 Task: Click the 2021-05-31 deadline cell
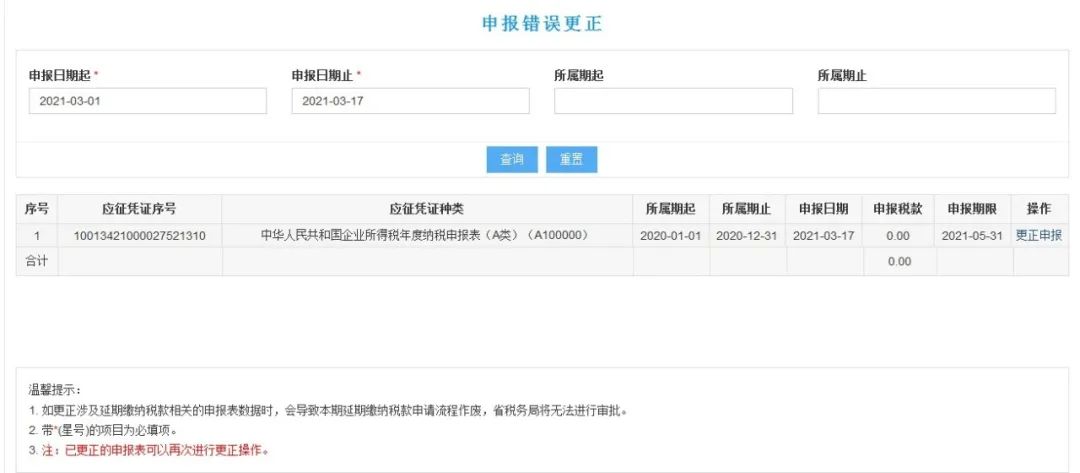pyautogui.click(x=973, y=236)
